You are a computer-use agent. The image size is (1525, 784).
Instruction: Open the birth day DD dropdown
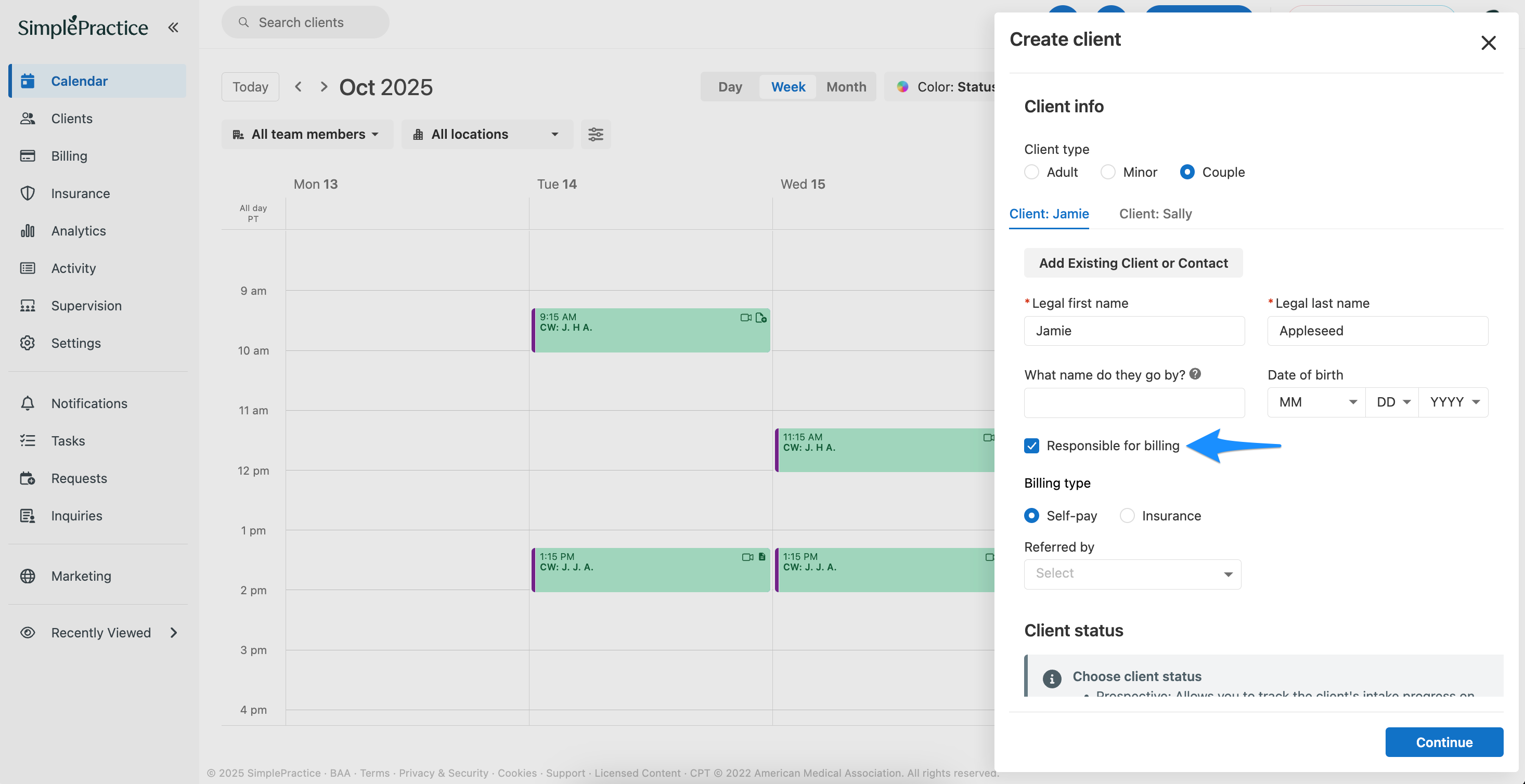1392,402
